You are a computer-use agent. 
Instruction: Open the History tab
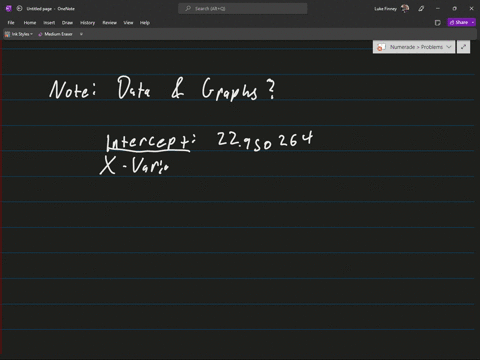pyautogui.click(x=87, y=23)
